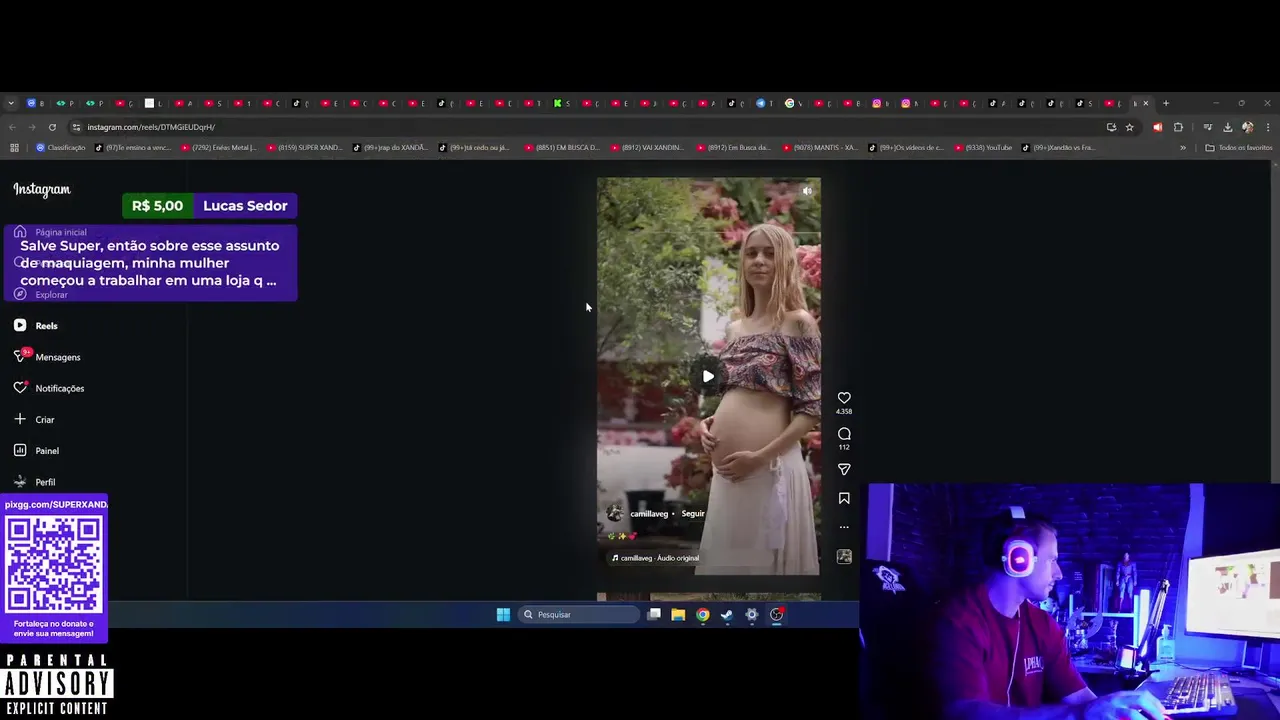Save the reel with bookmark icon
Viewport: 1280px width, 720px height.
pyautogui.click(x=844, y=498)
